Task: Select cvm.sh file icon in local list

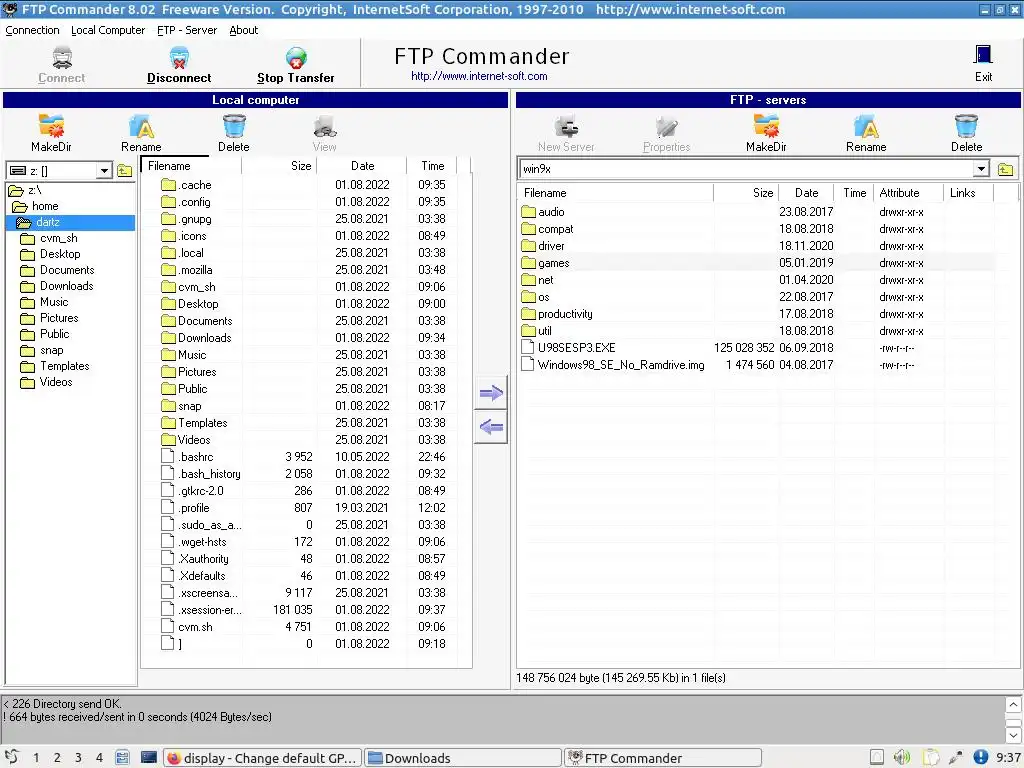Action: click(167, 626)
